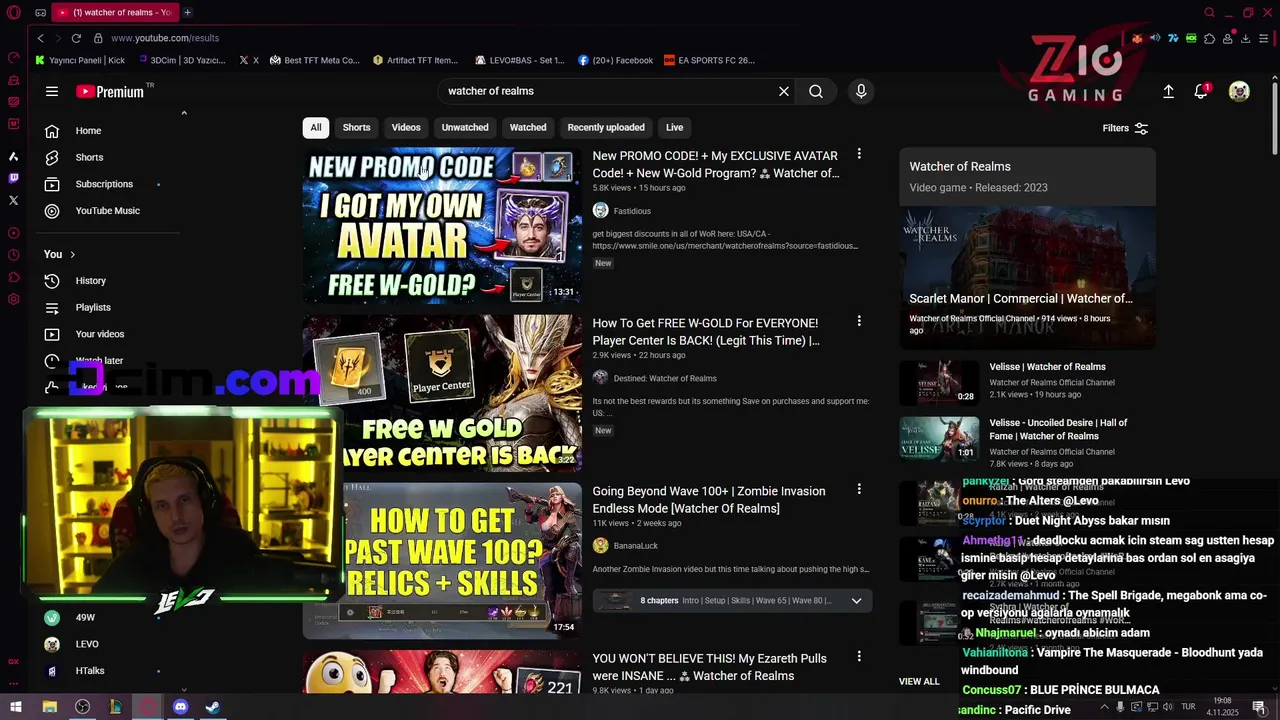This screenshot has height=720, width=1280.
Task: Select the All filter chip
Action: tap(316, 127)
